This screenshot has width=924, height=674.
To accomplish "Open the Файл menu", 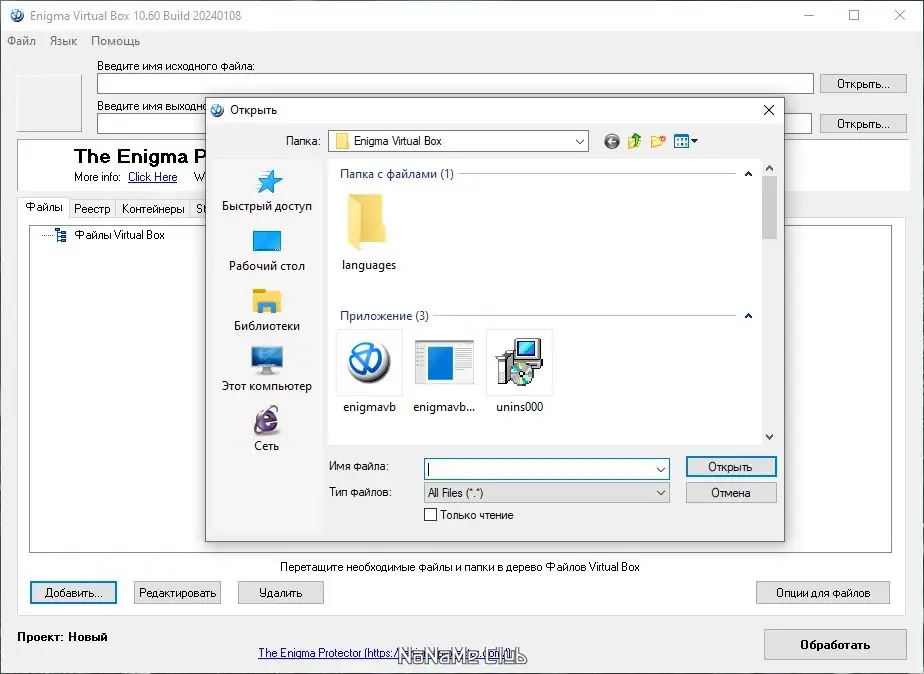I will [x=21, y=41].
